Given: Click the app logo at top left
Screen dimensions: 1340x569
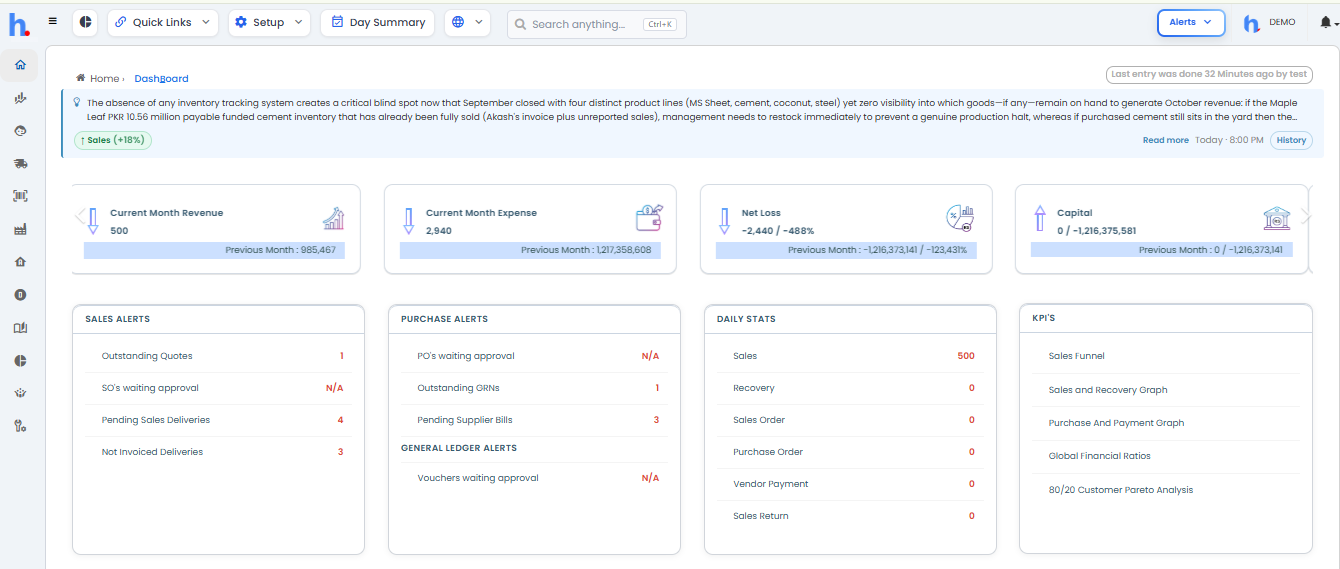Looking at the screenshot, I should (19, 24).
